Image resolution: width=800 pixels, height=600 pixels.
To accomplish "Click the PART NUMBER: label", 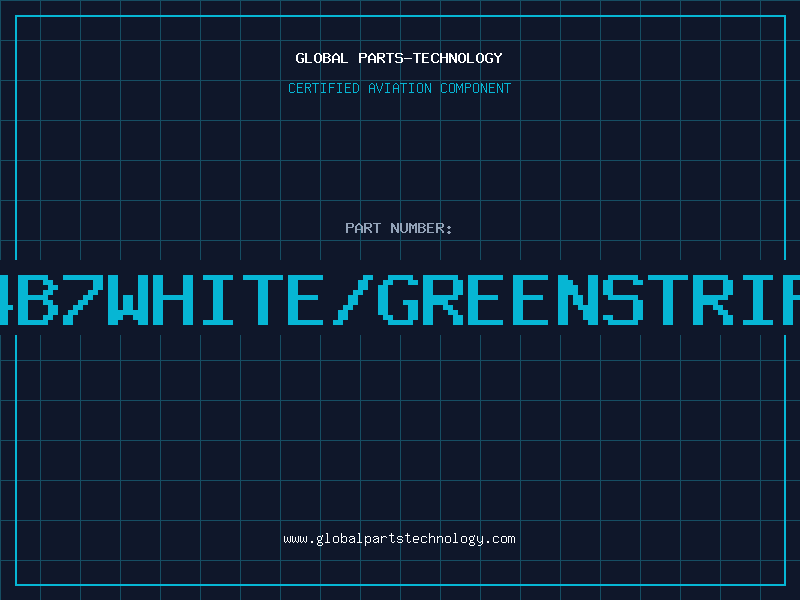I will click(398, 228).
